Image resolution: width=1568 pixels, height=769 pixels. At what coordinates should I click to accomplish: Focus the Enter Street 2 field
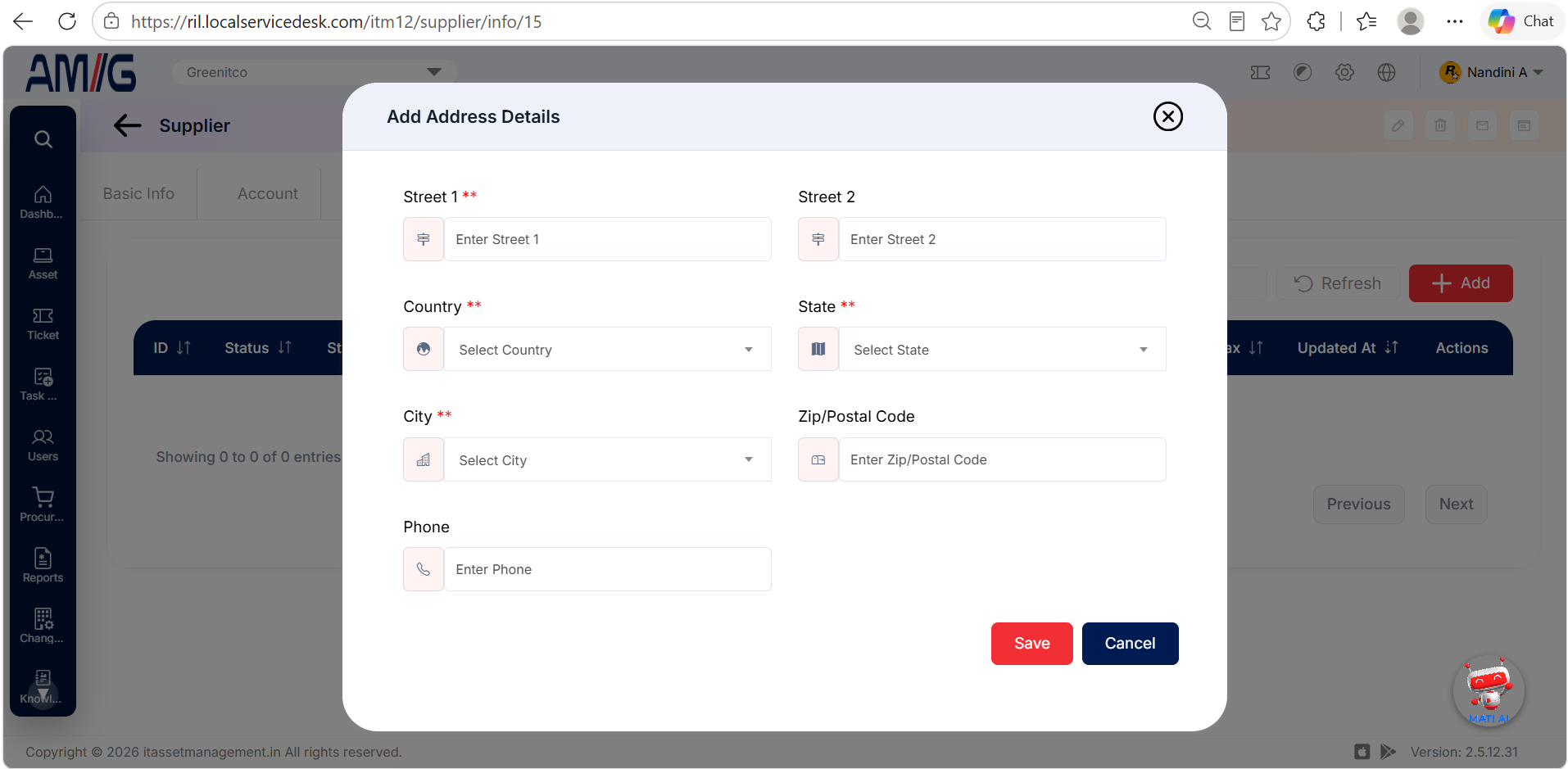coord(1002,239)
